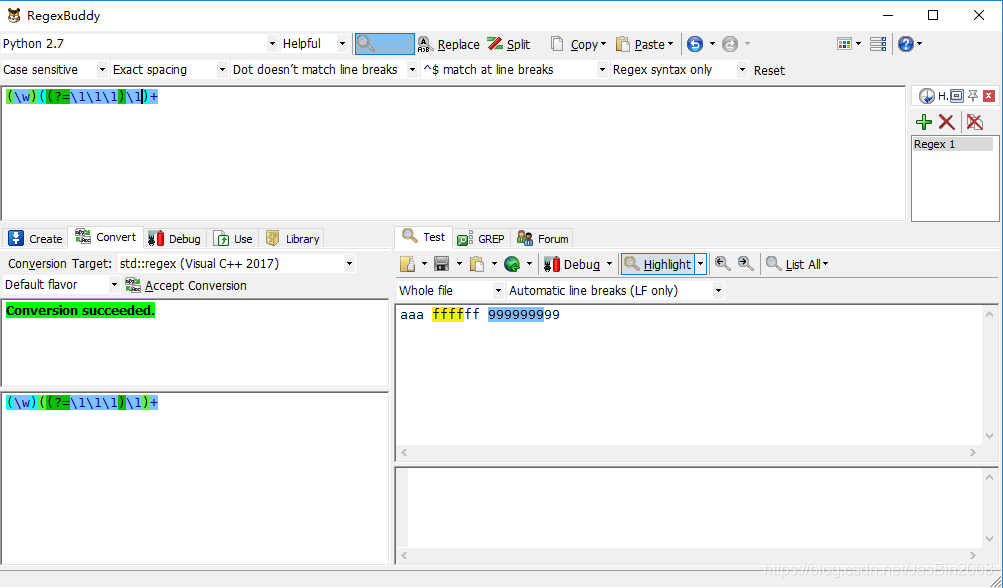Click the Conversion succeeded message
This screenshot has height=588, width=1003.
(x=81, y=311)
